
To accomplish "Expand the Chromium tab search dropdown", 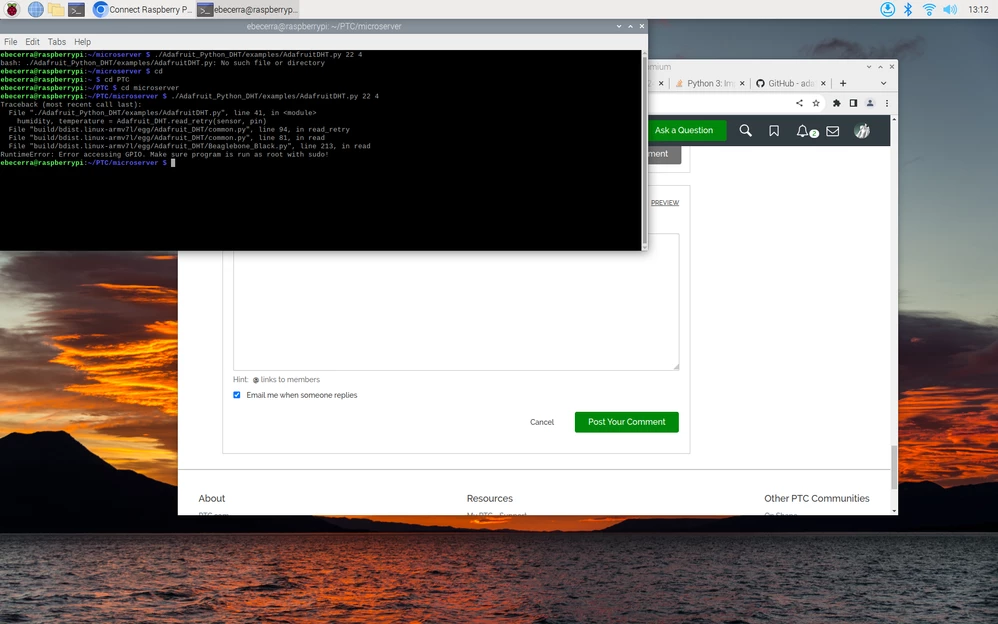I will [x=883, y=83].
